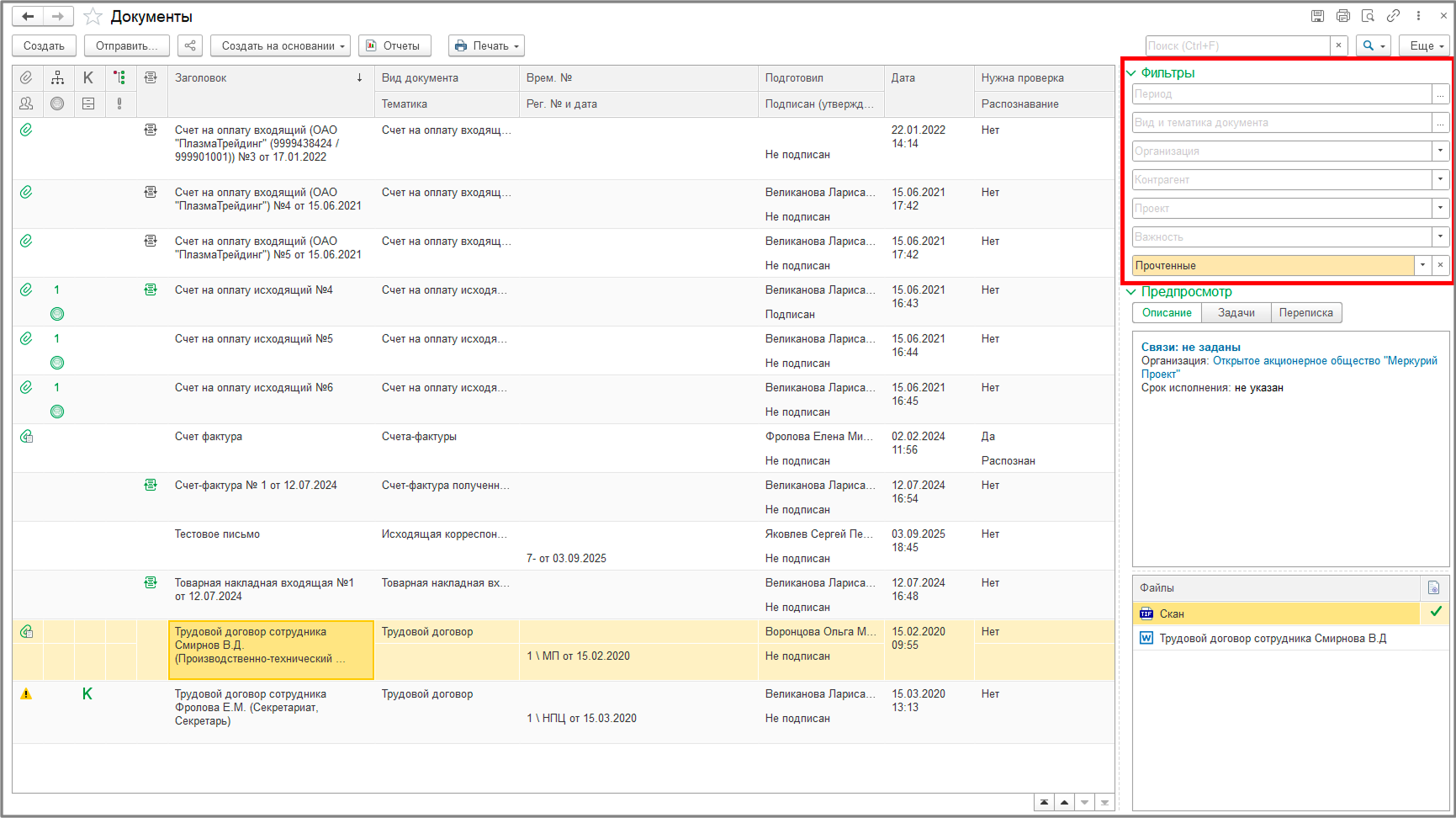Open the Создать на основании dropdown
The height and width of the screenshot is (818, 1456).
281,45
